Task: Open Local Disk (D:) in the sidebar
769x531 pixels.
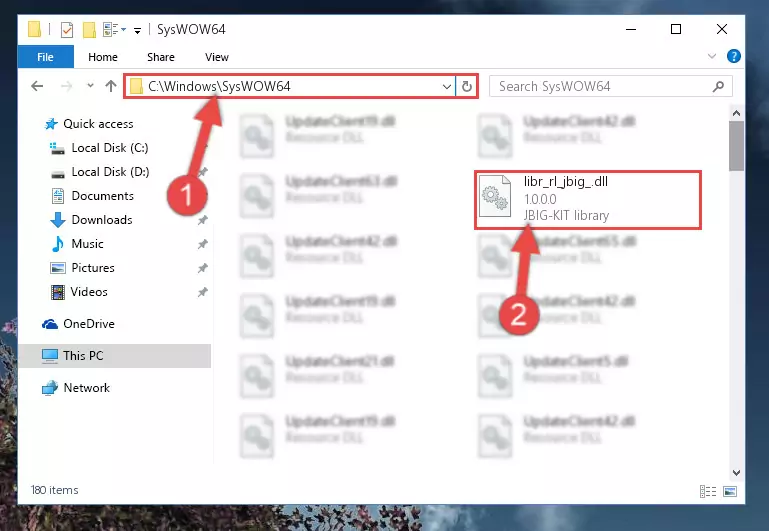Action: [x=110, y=172]
